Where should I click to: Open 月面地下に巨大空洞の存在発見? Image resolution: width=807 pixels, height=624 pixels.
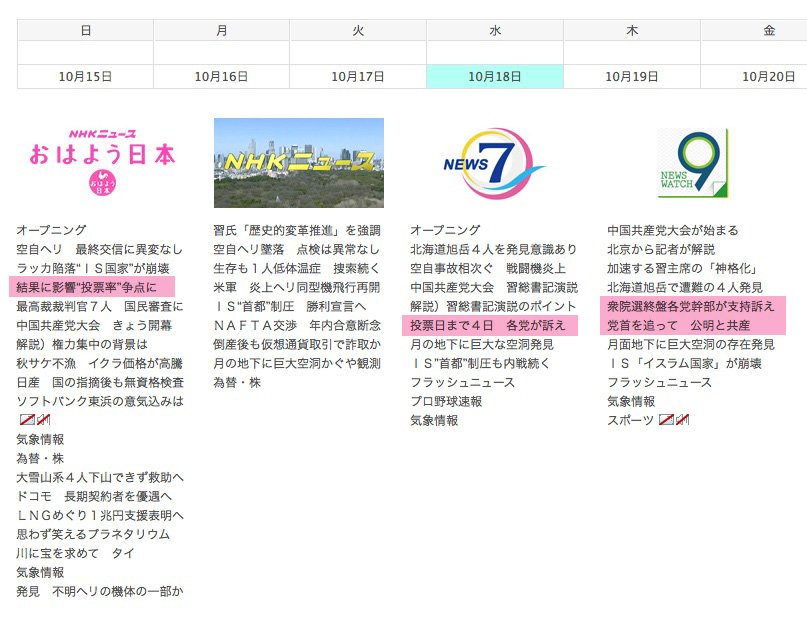point(691,344)
